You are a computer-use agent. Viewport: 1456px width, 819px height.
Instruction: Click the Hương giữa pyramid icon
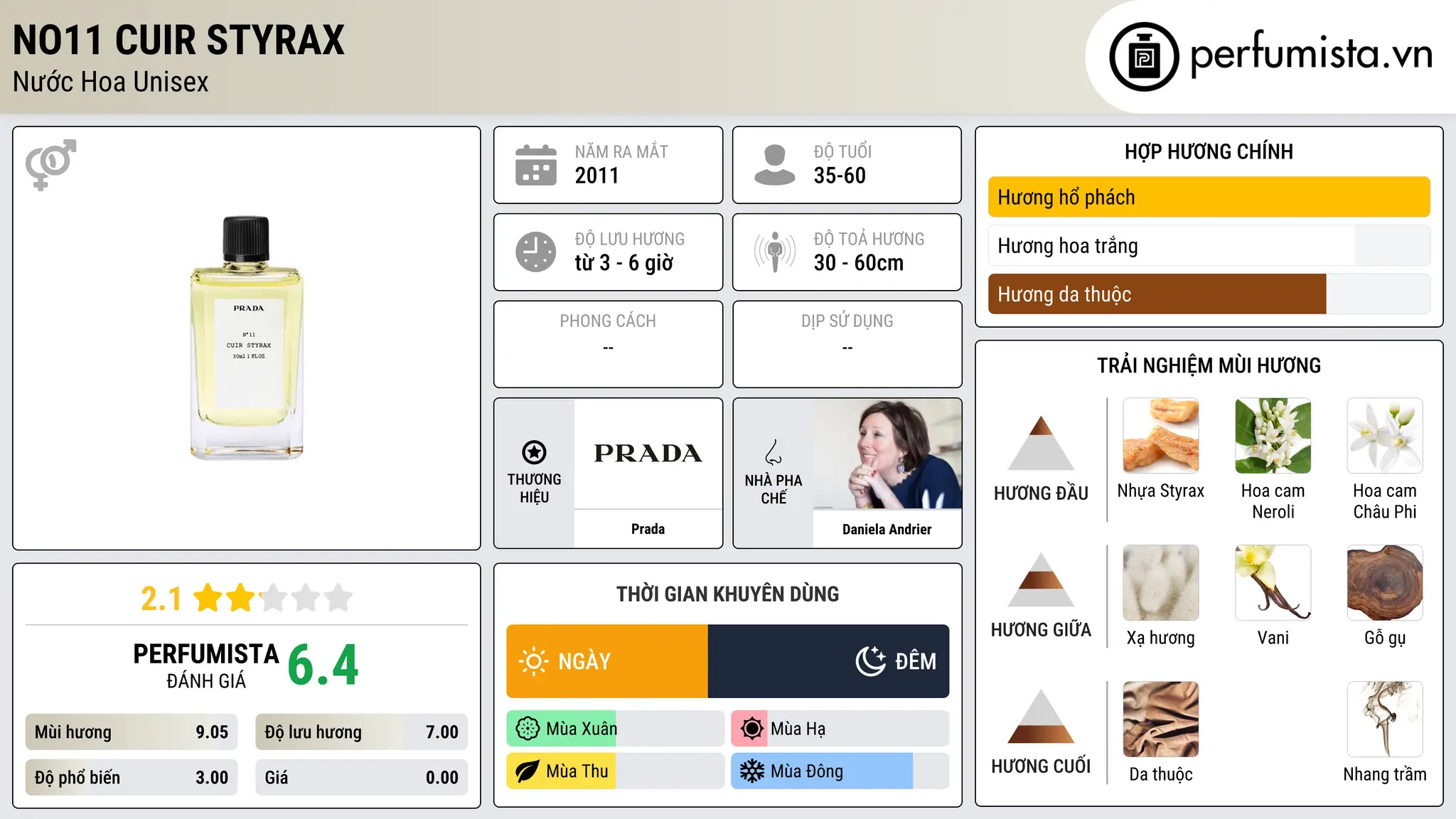click(1041, 579)
